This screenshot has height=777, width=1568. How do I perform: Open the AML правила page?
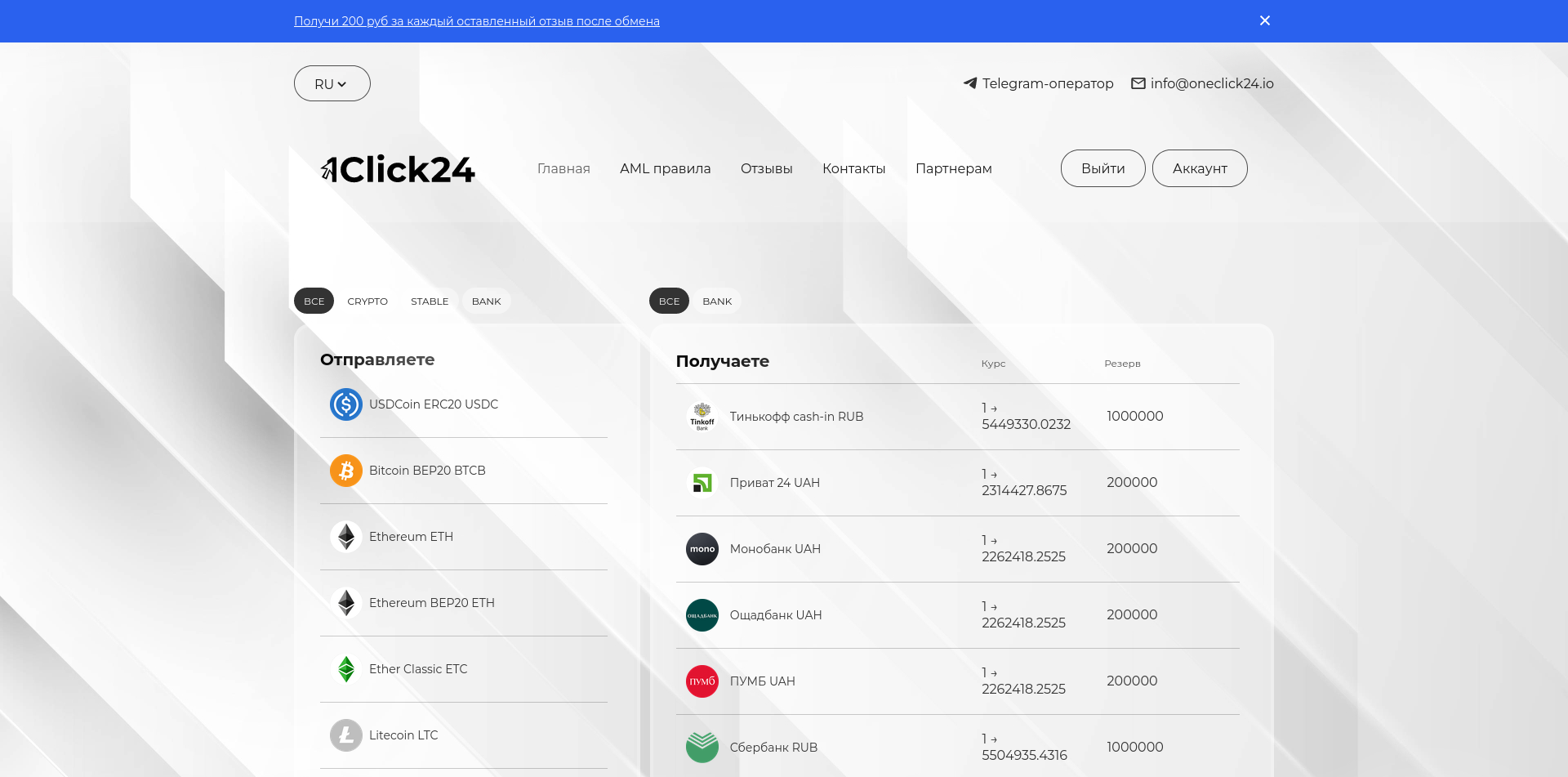coord(666,168)
